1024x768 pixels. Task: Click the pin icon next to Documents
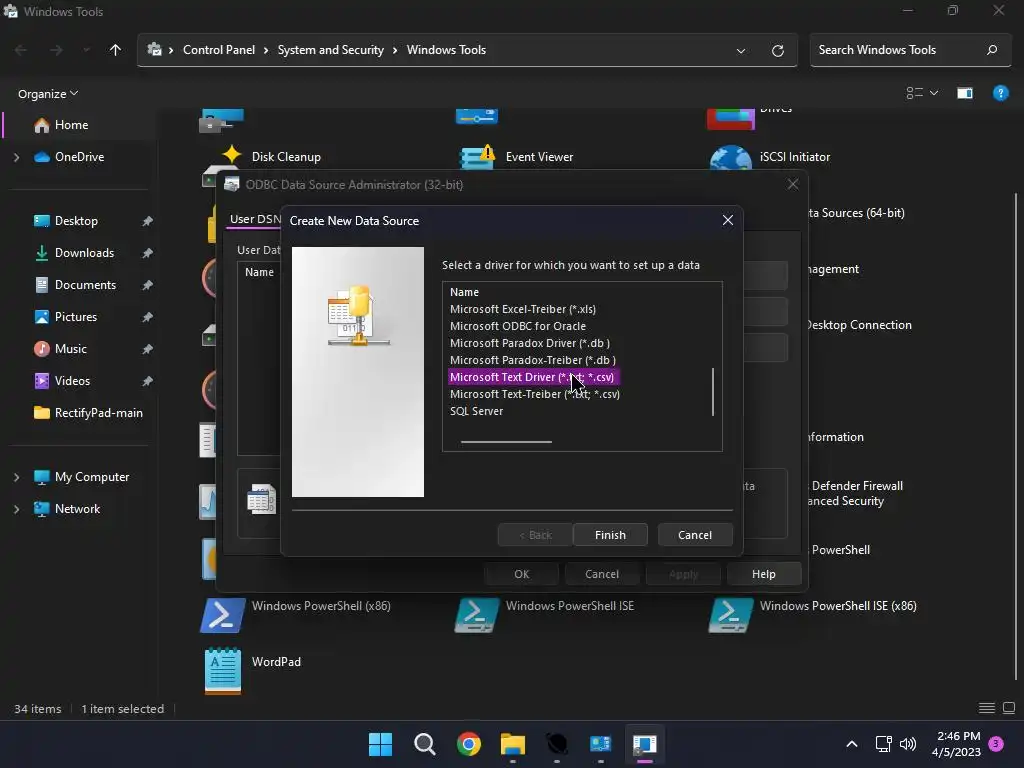148,285
